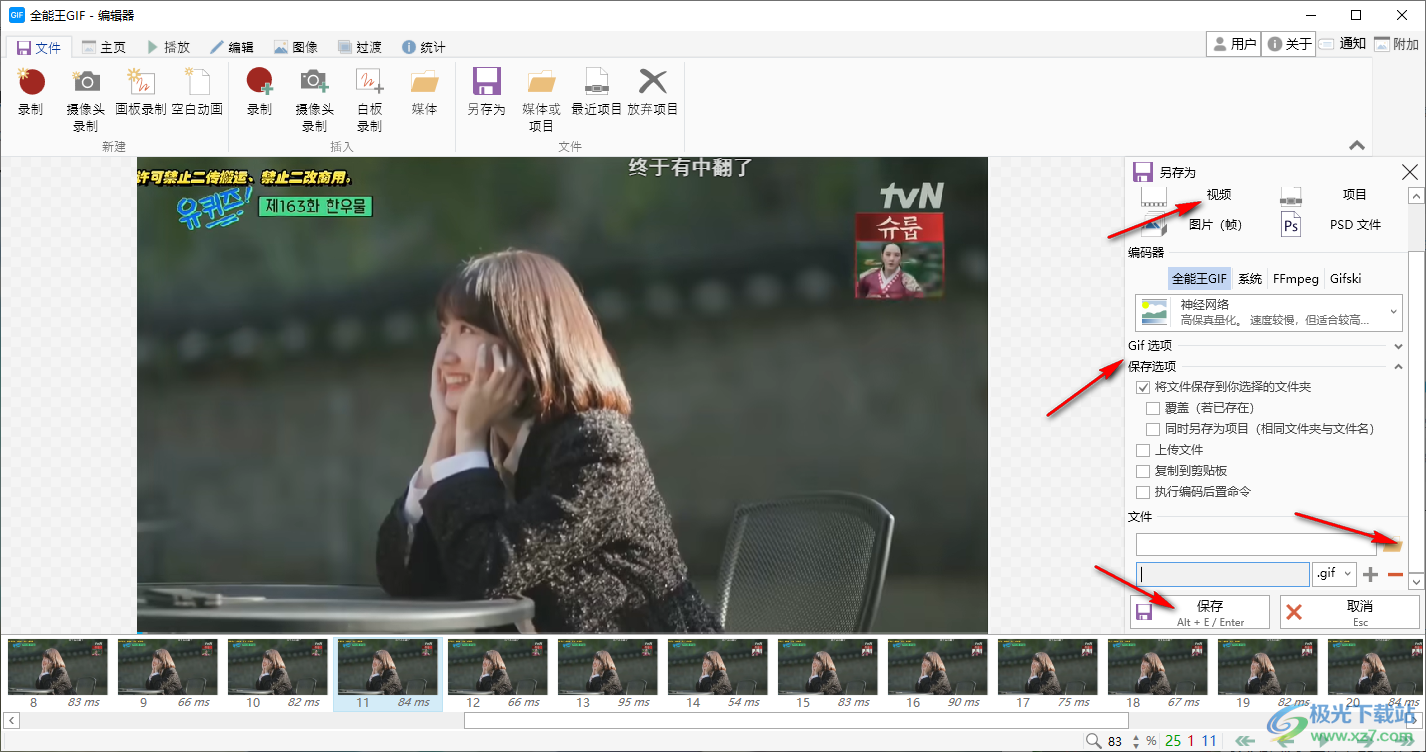The height and width of the screenshot is (752, 1426).
Task: Enable 执行编码后置命令 checkbox
Action: pos(1143,492)
